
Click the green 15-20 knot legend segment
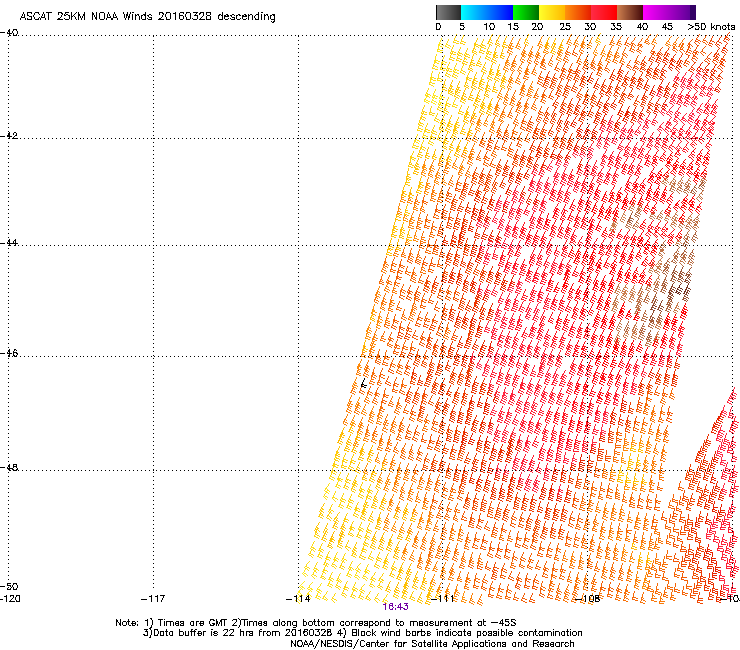526,12
